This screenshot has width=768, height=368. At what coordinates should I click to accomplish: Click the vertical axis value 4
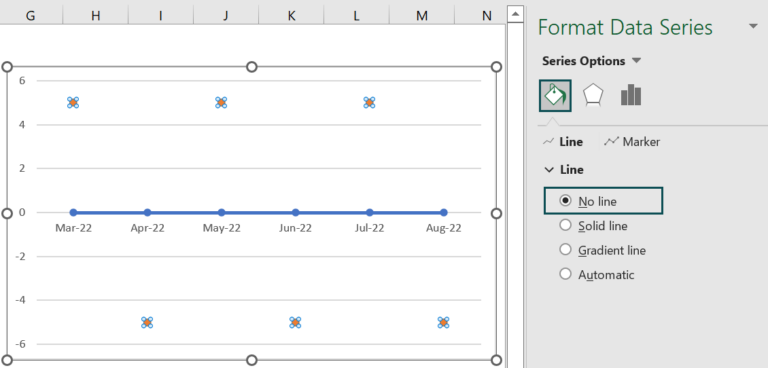point(22,124)
